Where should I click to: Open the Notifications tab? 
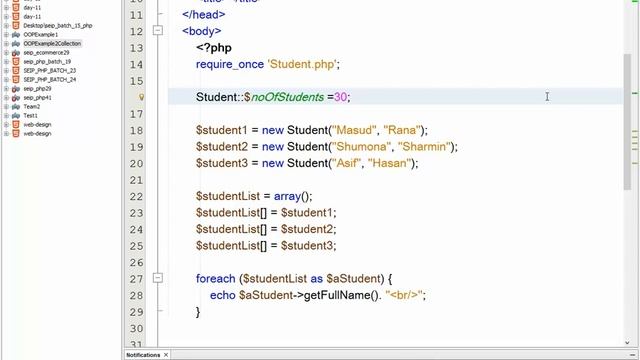click(x=143, y=355)
